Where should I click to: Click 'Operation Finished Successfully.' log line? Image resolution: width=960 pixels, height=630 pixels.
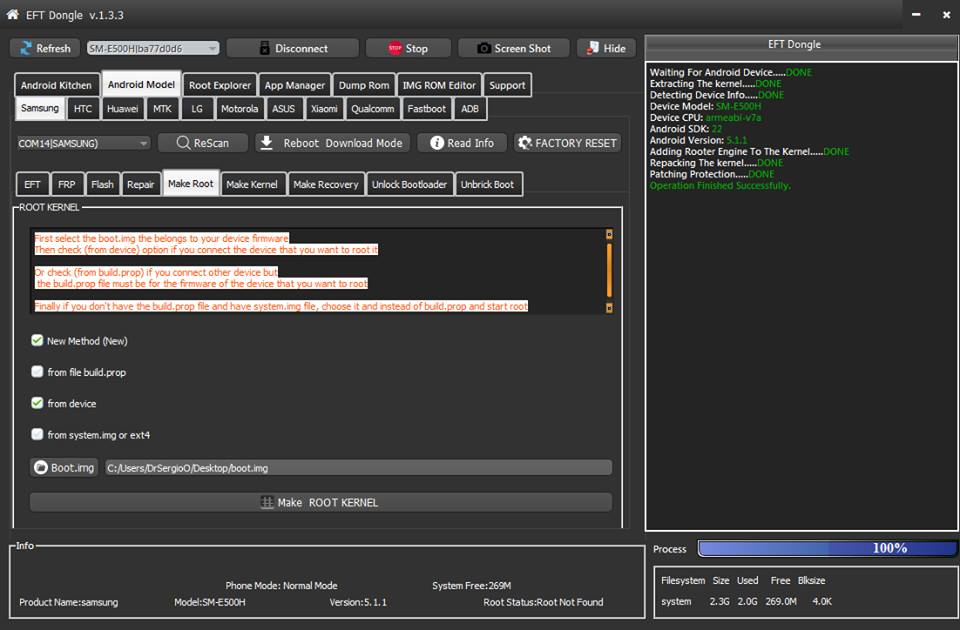(x=720, y=186)
